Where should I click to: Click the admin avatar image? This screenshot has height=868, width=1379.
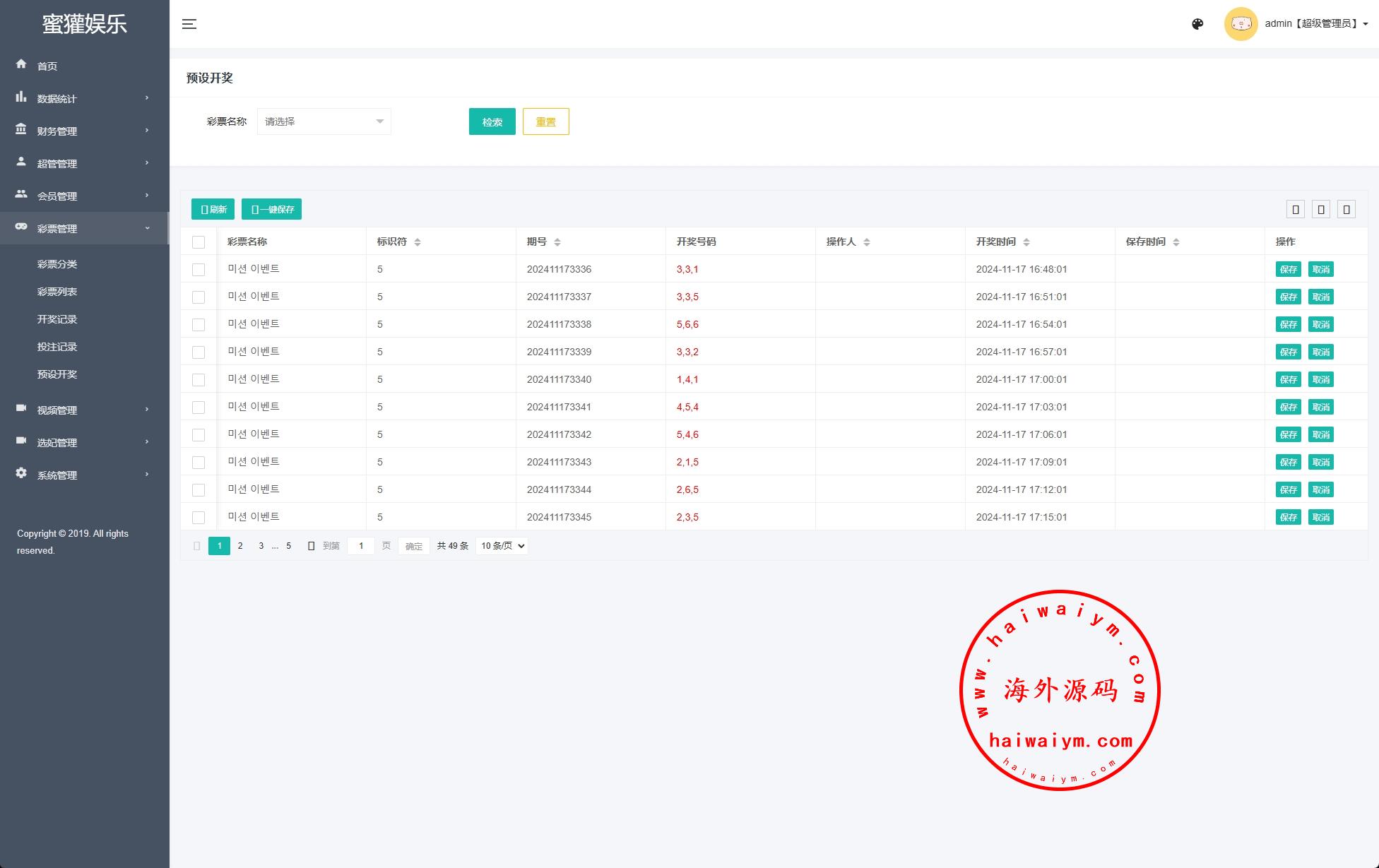[1241, 24]
